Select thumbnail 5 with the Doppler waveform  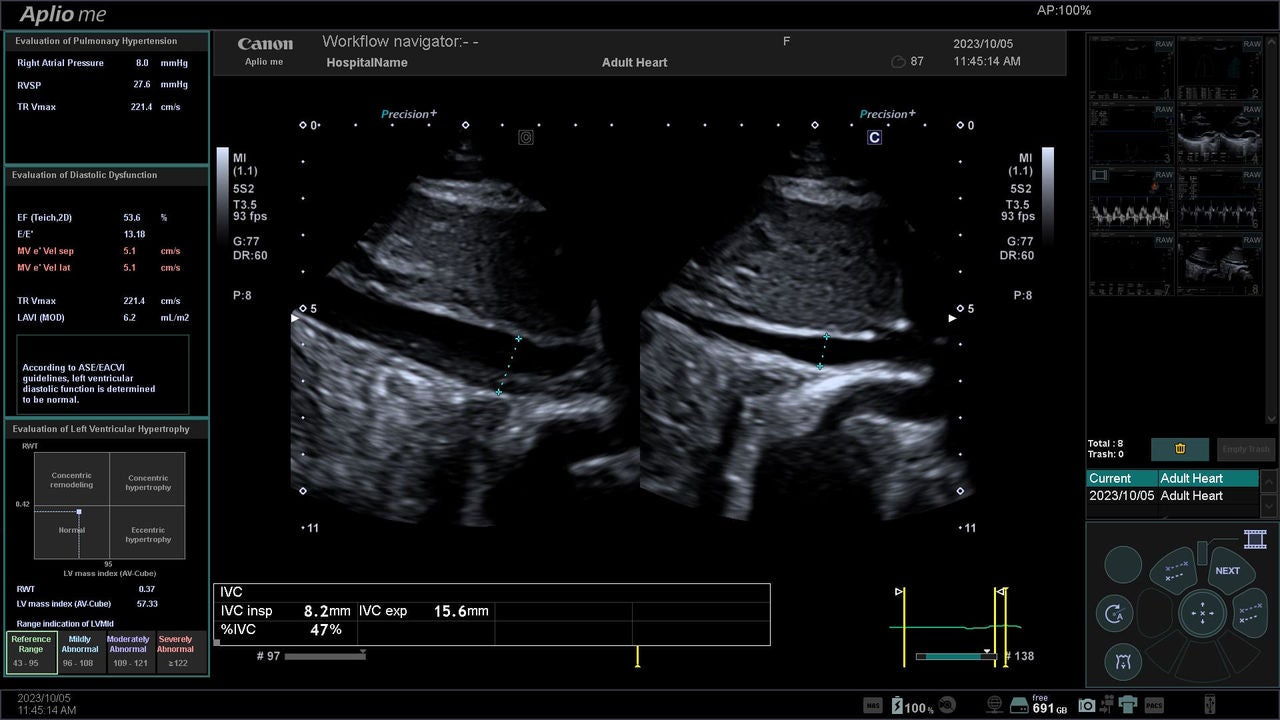pos(1130,199)
